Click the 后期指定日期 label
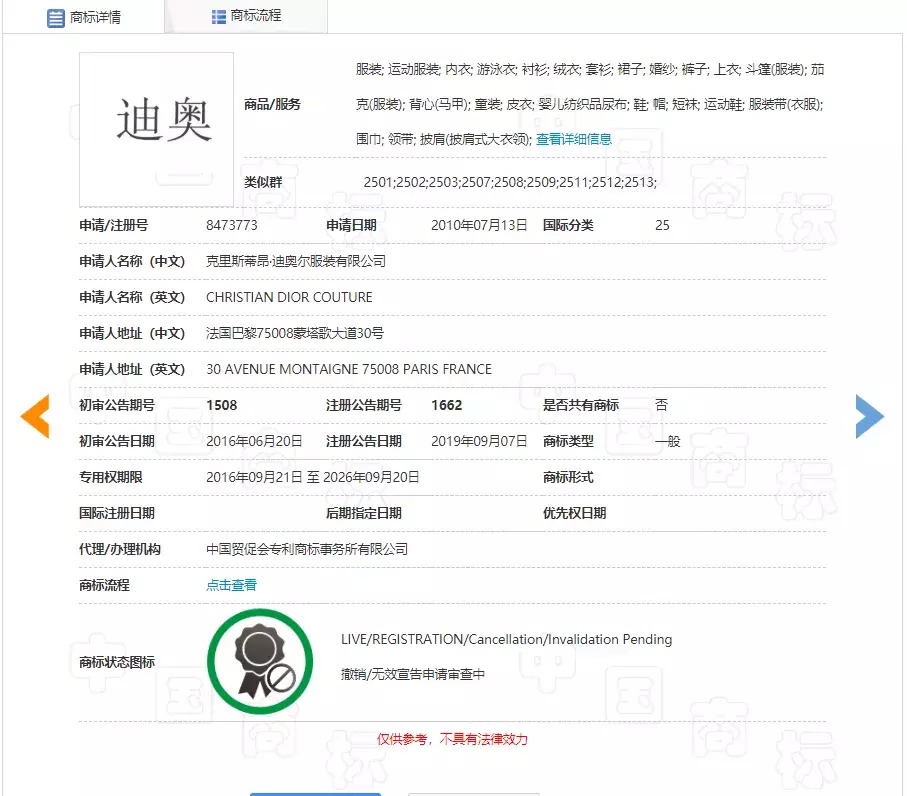 pyautogui.click(x=364, y=513)
